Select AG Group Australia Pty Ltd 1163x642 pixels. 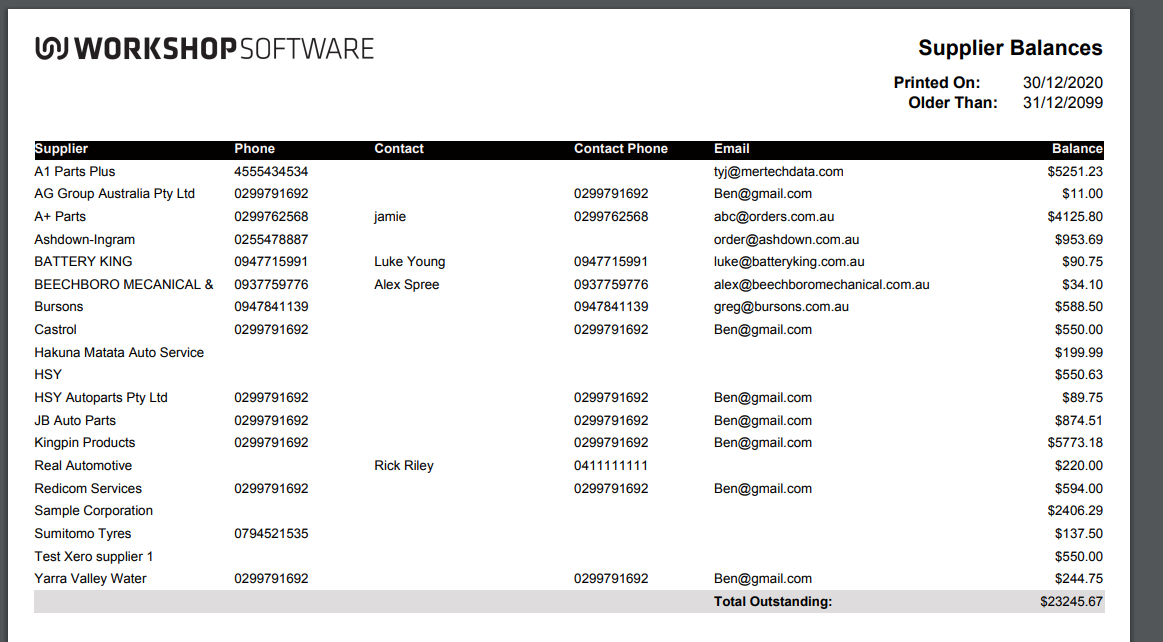click(x=114, y=193)
